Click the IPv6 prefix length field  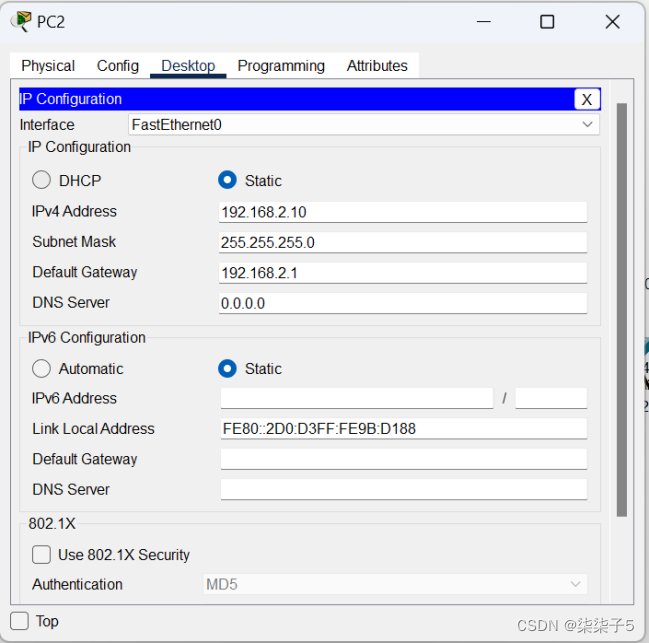pos(551,398)
